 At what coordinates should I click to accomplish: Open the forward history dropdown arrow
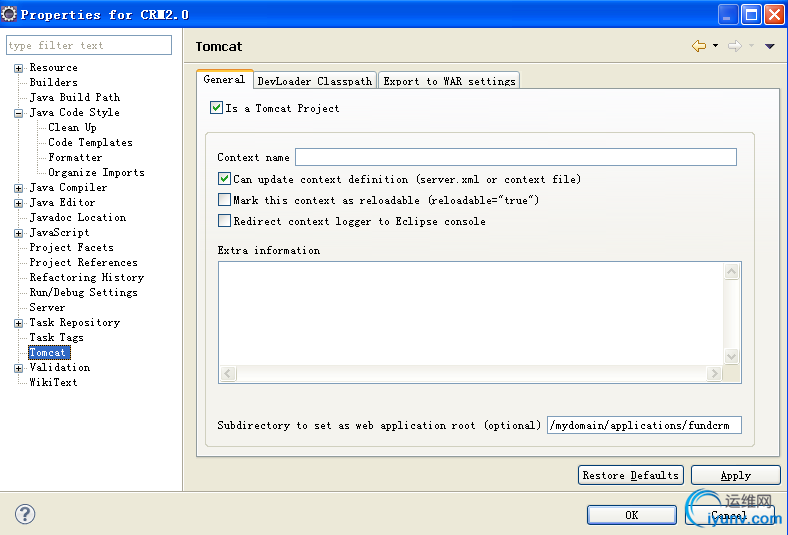pos(751,46)
